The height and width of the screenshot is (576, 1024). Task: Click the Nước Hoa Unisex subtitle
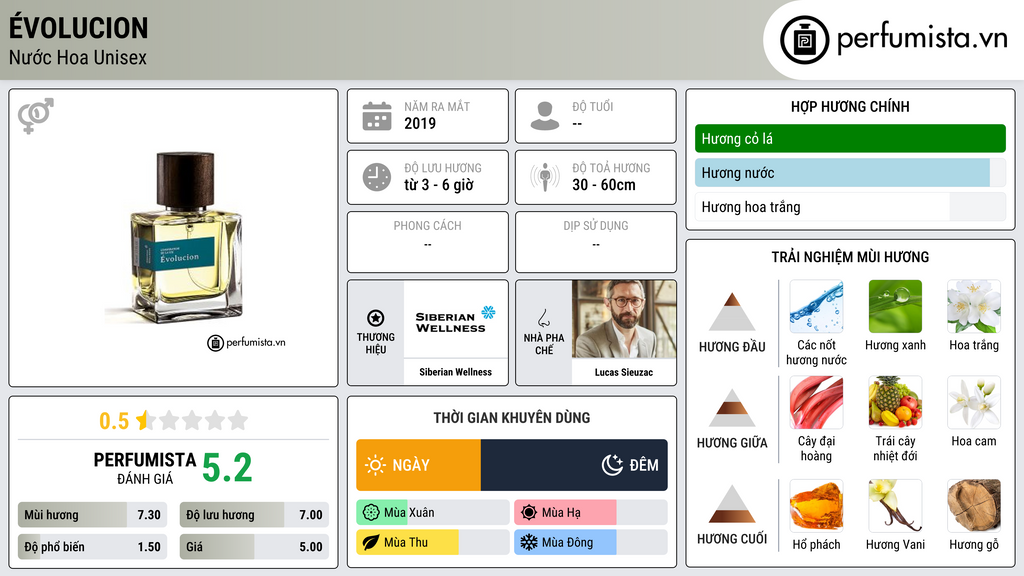click(x=78, y=58)
